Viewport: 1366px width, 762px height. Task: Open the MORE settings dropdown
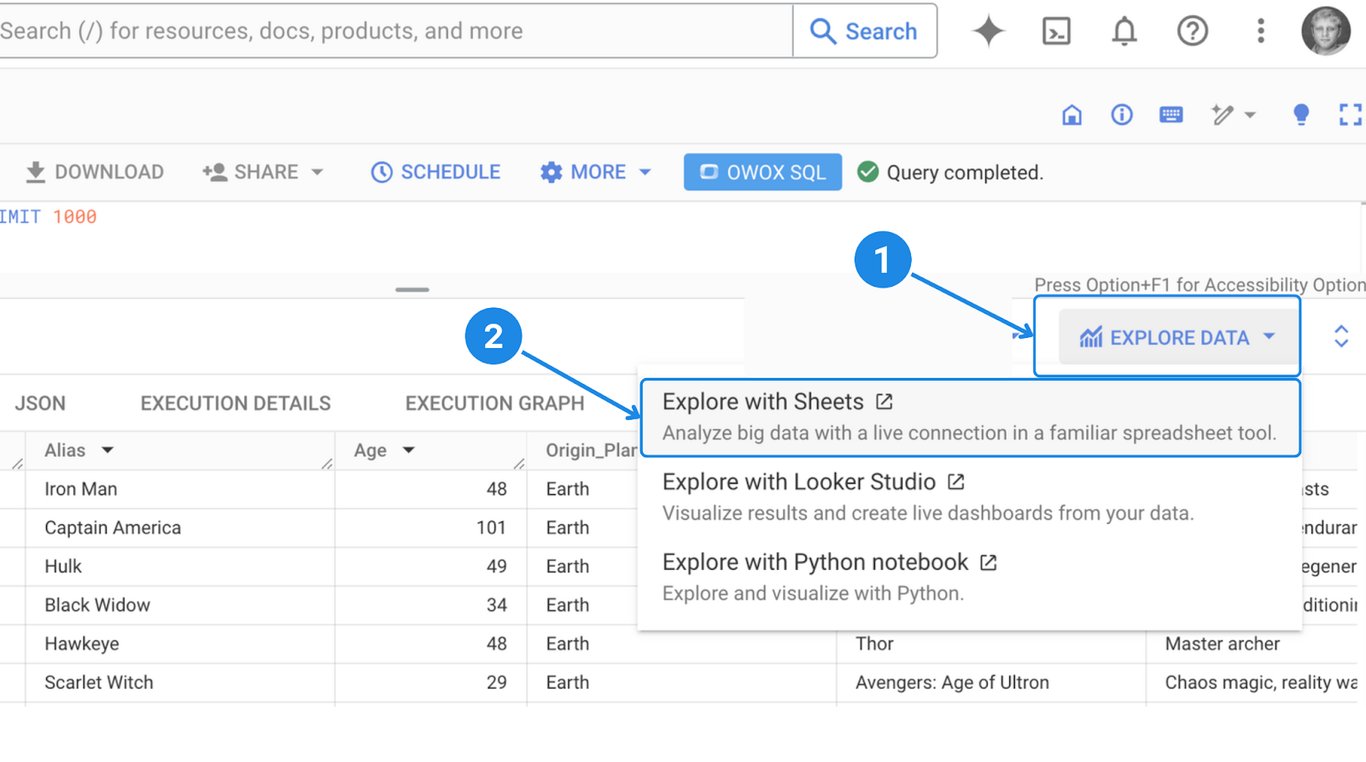[596, 172]
